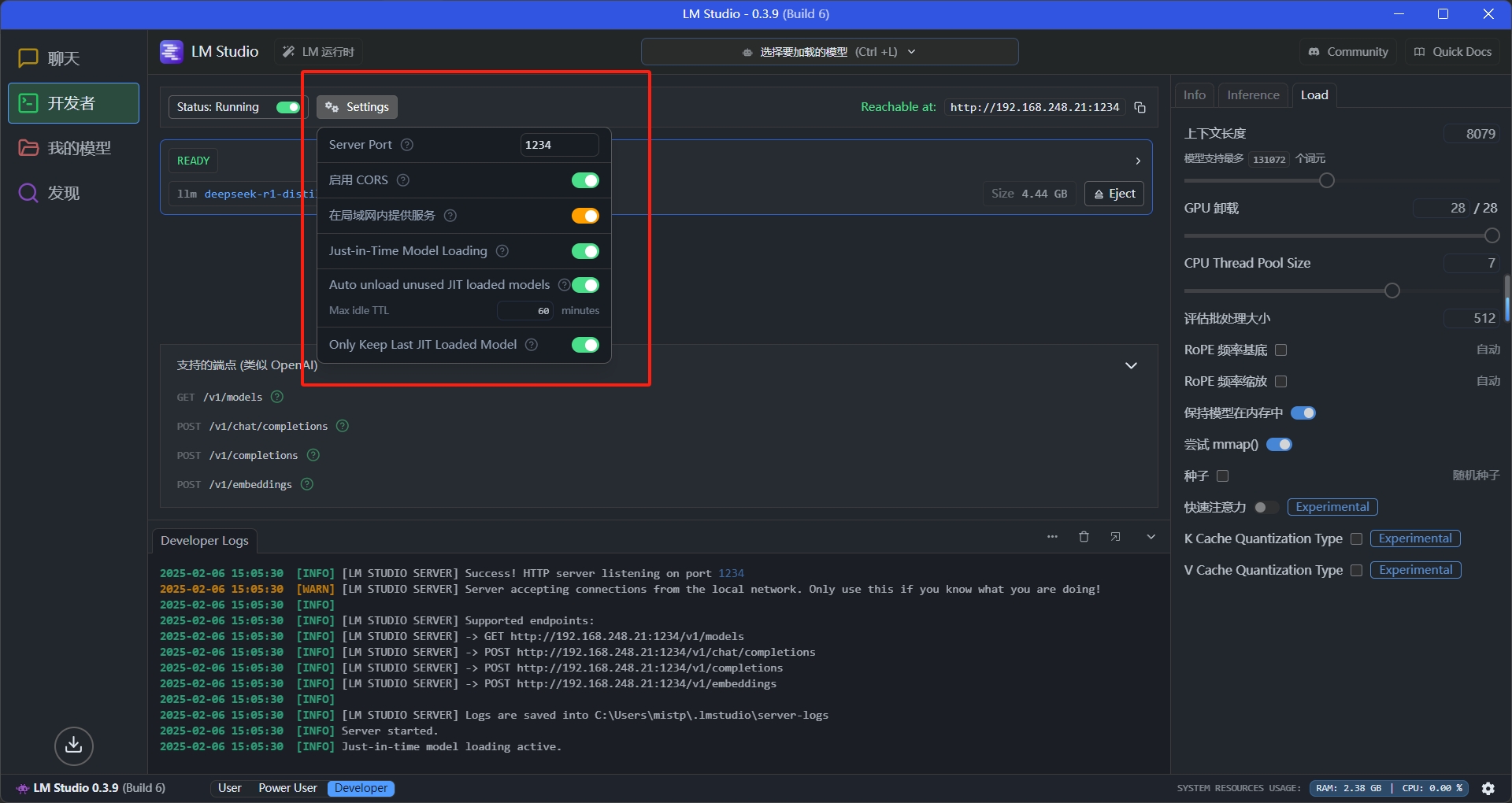Click the Server Port input field
Image resolution: width=1512 pixels, height=803 pixels.
pyautogui.click(x=559, y=145)
